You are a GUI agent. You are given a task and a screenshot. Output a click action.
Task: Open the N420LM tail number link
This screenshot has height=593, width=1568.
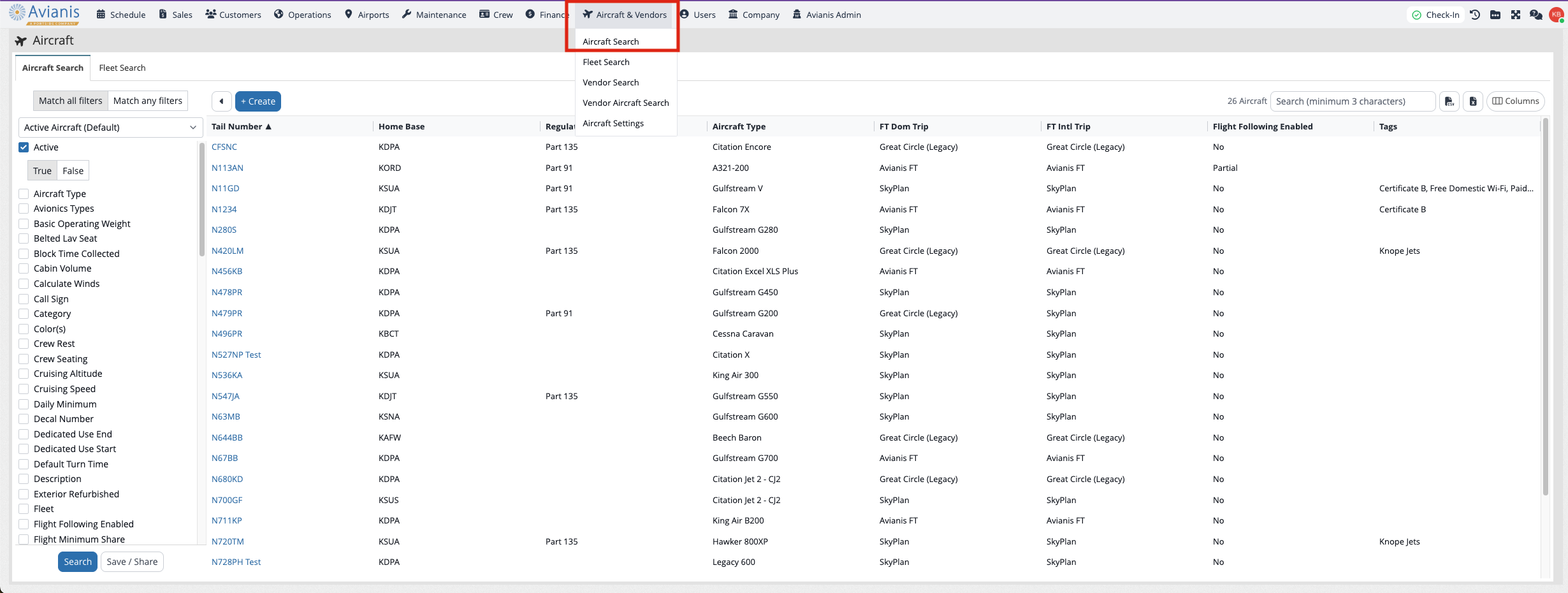point(228,251)
